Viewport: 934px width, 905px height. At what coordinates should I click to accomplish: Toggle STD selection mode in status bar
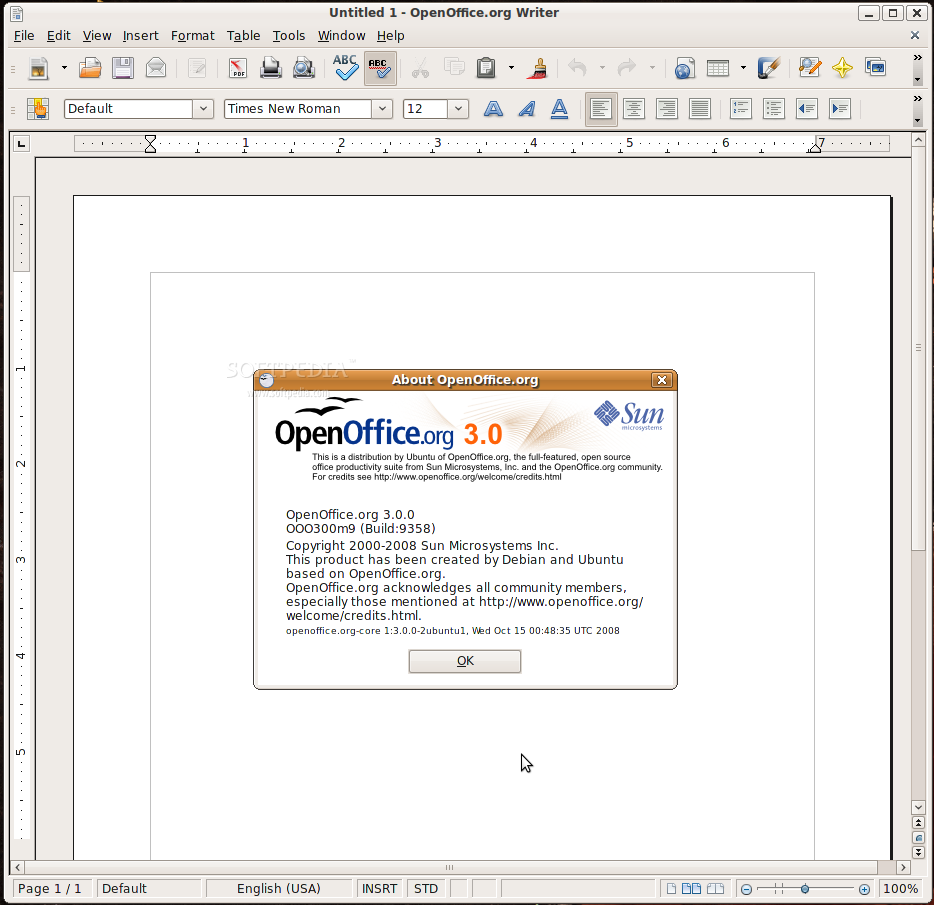[x=426, y=888]
